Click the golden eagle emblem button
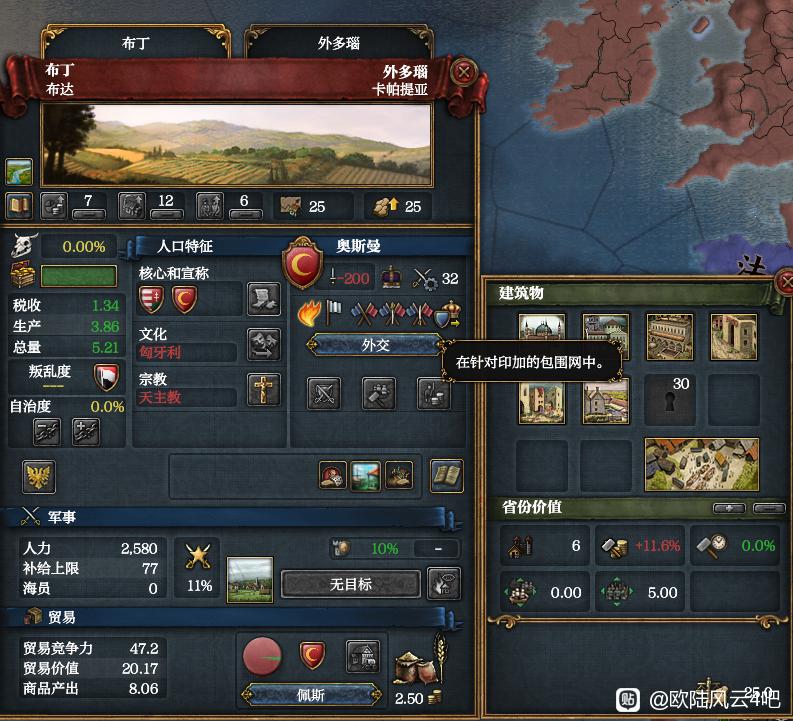 (x=39, y=476)
